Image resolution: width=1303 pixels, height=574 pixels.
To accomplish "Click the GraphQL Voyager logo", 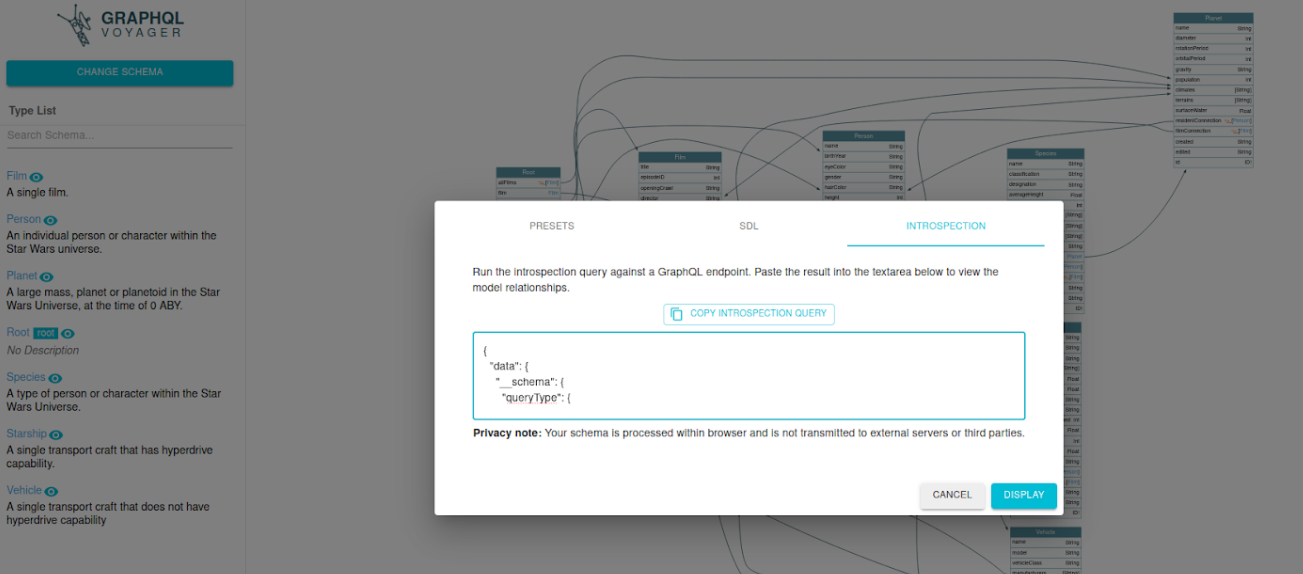I will pos(120,26).
